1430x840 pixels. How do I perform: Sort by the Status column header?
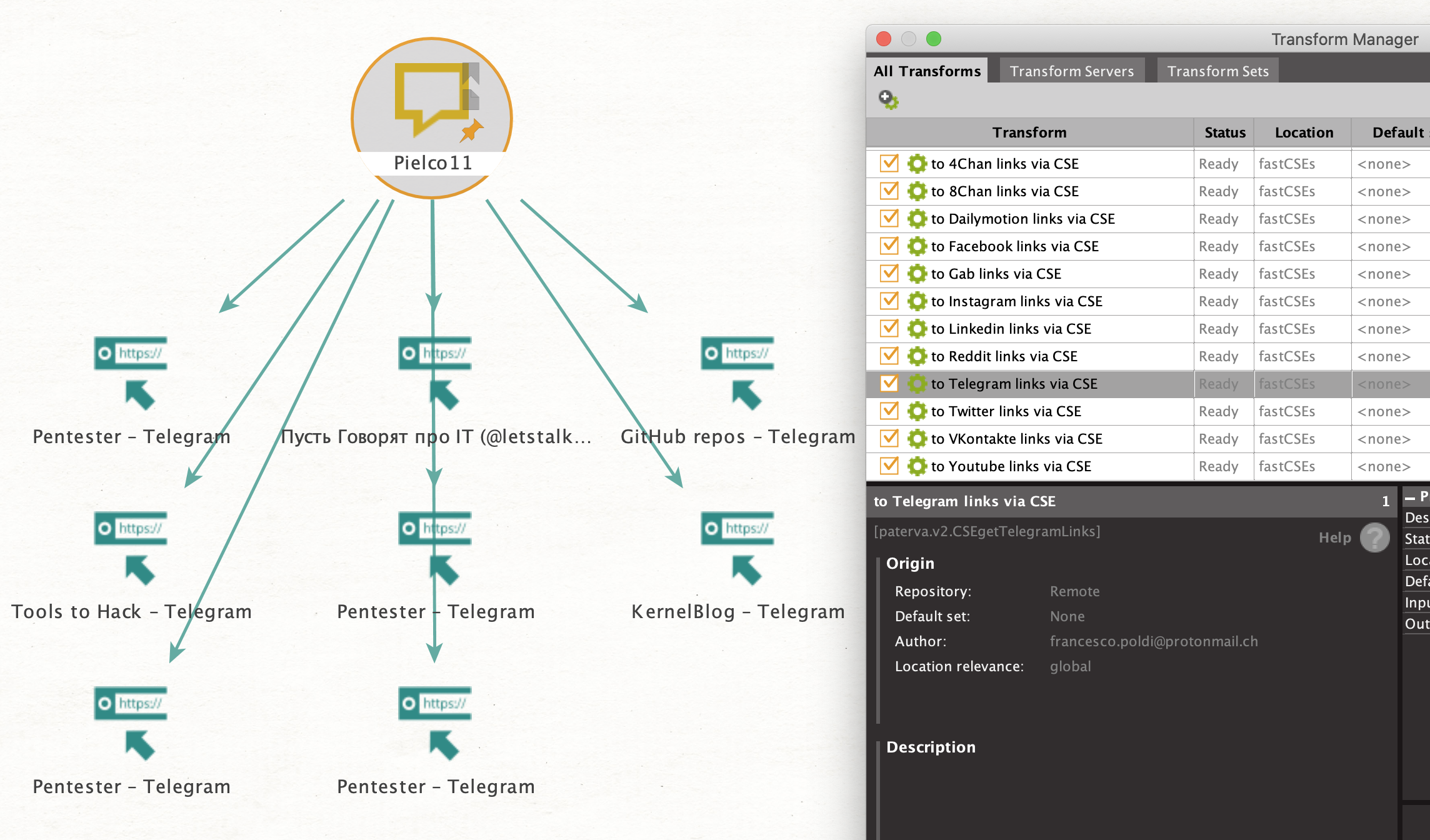[x=1224, y=132]
